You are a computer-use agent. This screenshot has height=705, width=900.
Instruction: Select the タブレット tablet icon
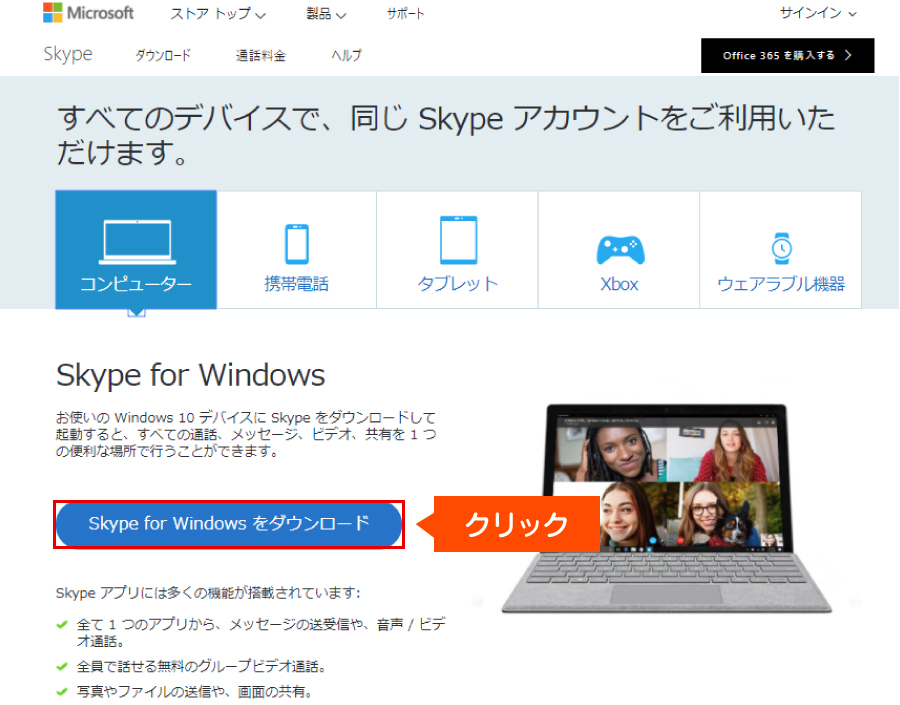(457, 240)
